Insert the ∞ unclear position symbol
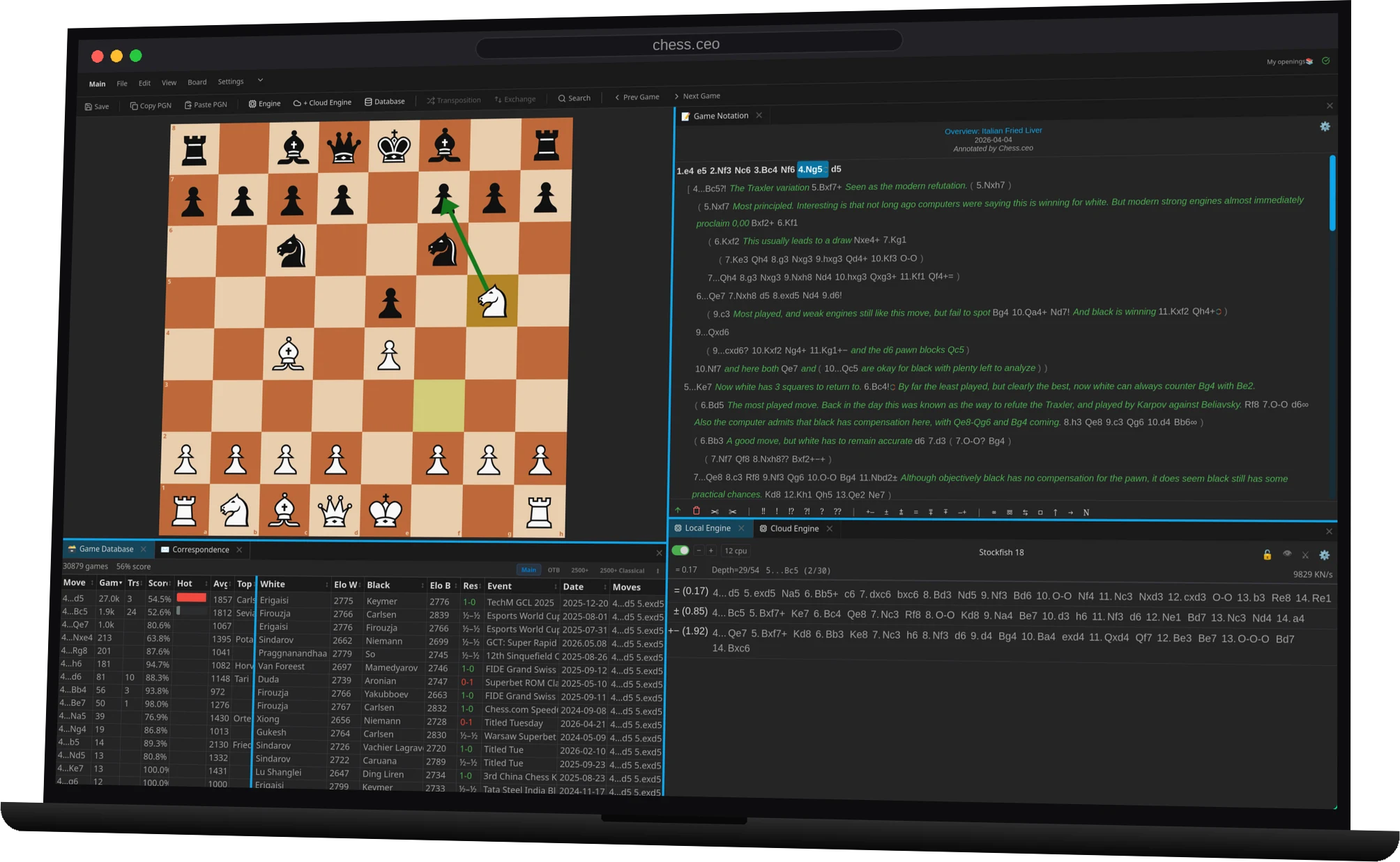1400x862 pixels. coord(994,512)
